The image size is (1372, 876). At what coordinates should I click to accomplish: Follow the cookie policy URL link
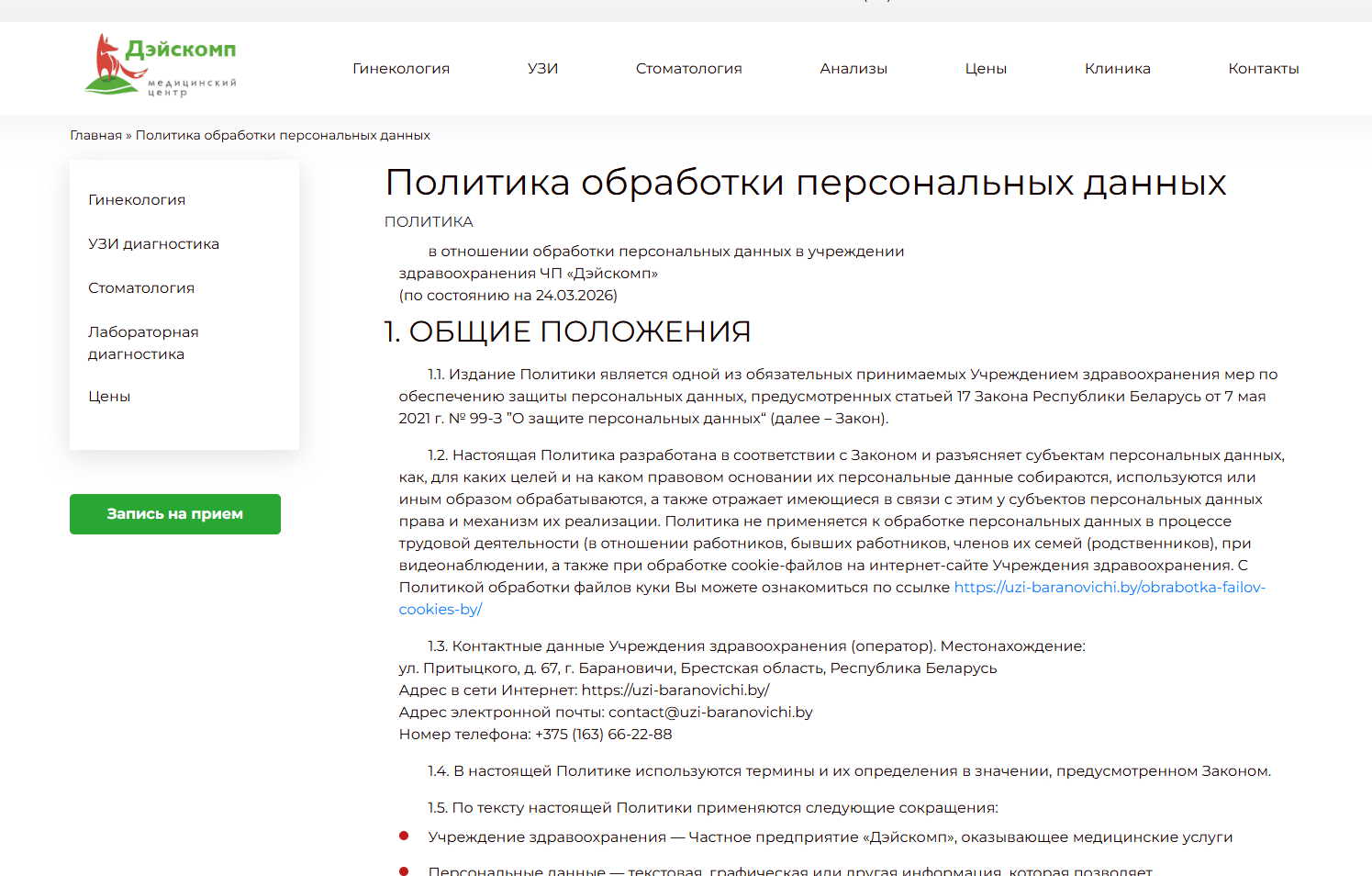(x=1109, y=588)
